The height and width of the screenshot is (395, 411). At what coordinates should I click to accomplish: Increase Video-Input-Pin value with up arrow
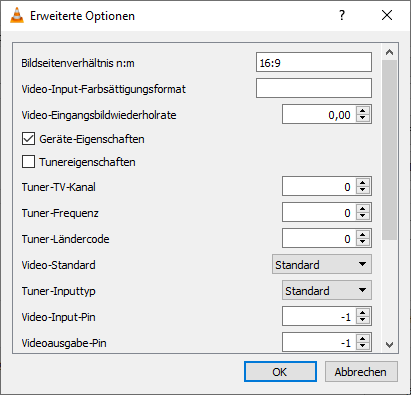coord(363,312)
